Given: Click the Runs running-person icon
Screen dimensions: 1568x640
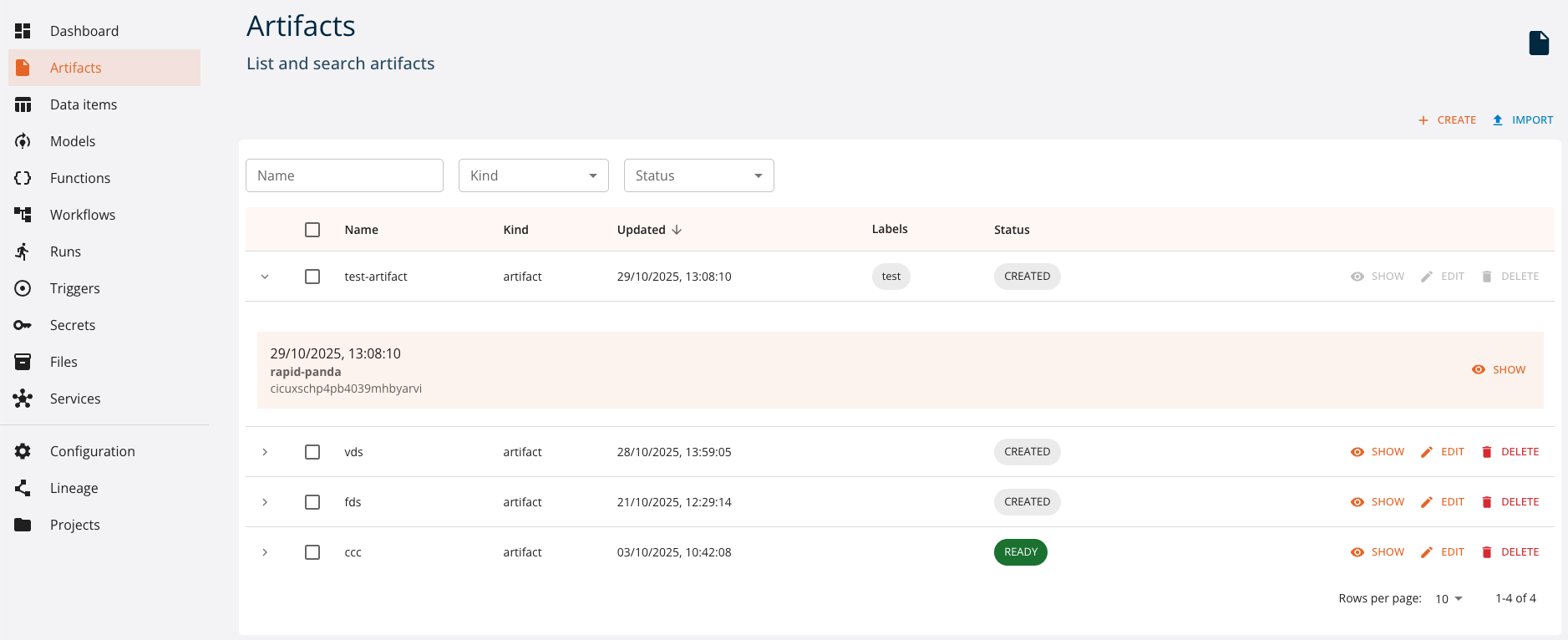Looking at the screenshot, I should 23,251.
